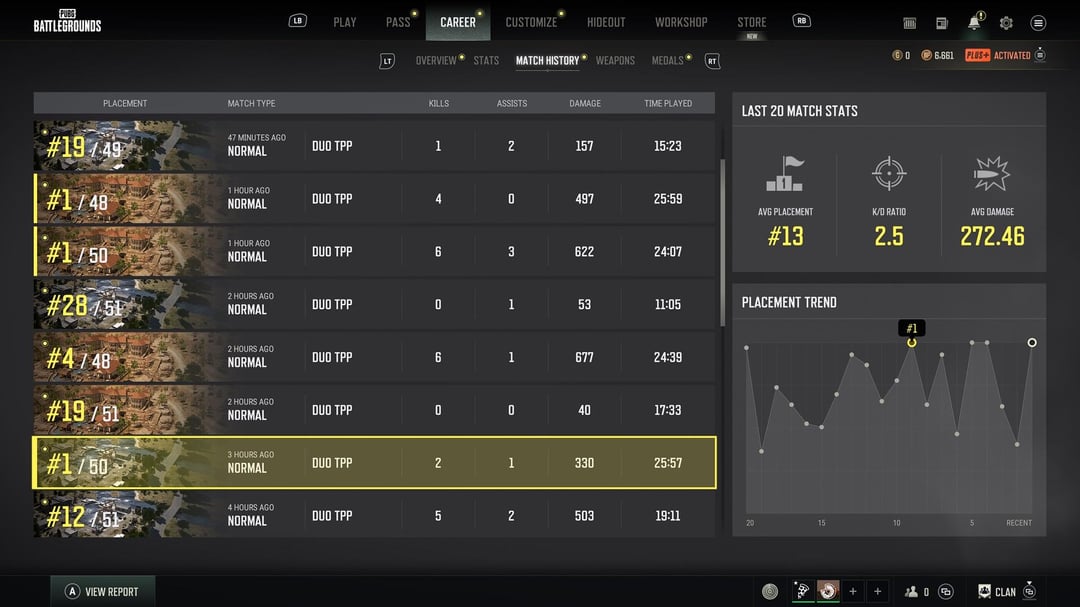Click the friends list icon

[911, 592]
